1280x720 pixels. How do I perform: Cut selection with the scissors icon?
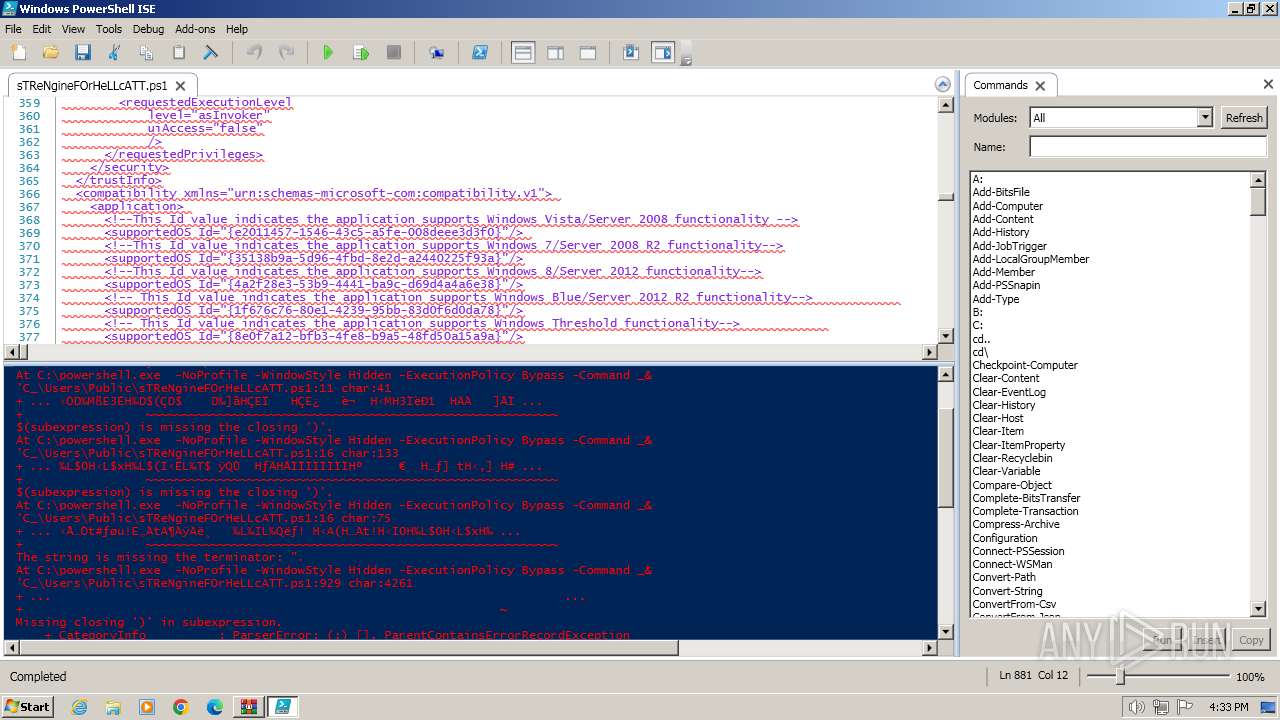tap(114, 53)
